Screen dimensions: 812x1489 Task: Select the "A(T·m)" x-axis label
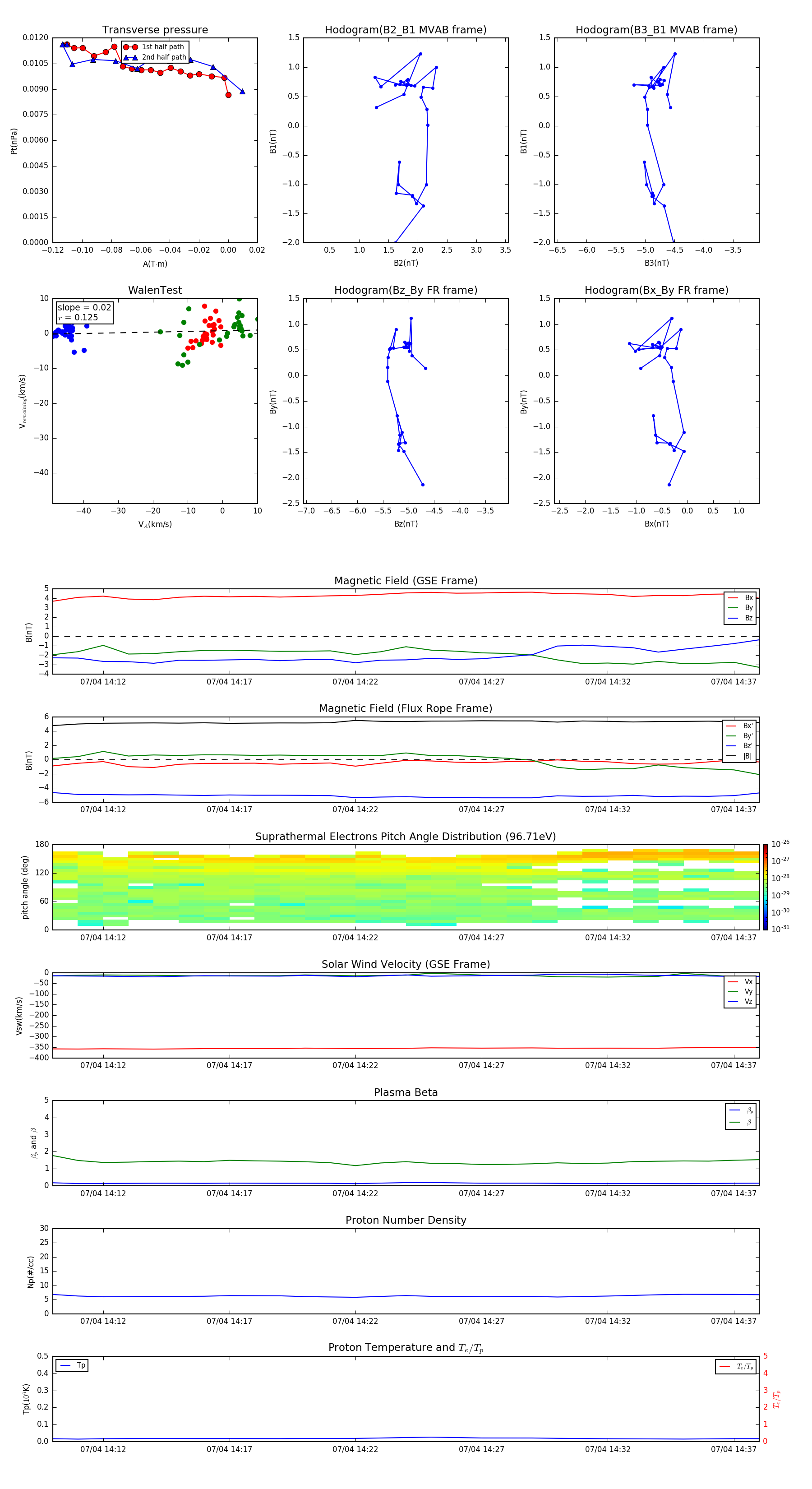(155, 264)
